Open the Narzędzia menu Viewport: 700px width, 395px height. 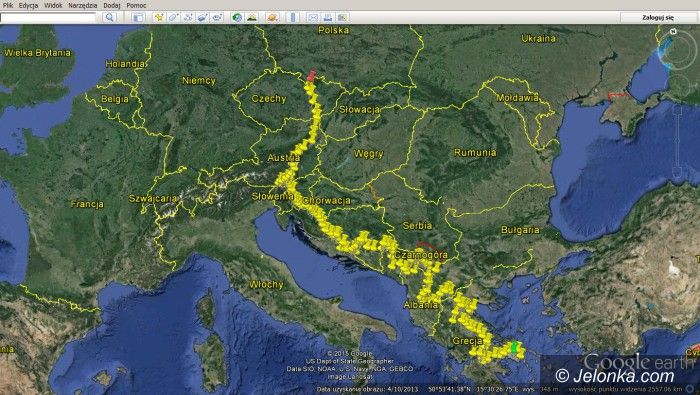click(83, 5)
